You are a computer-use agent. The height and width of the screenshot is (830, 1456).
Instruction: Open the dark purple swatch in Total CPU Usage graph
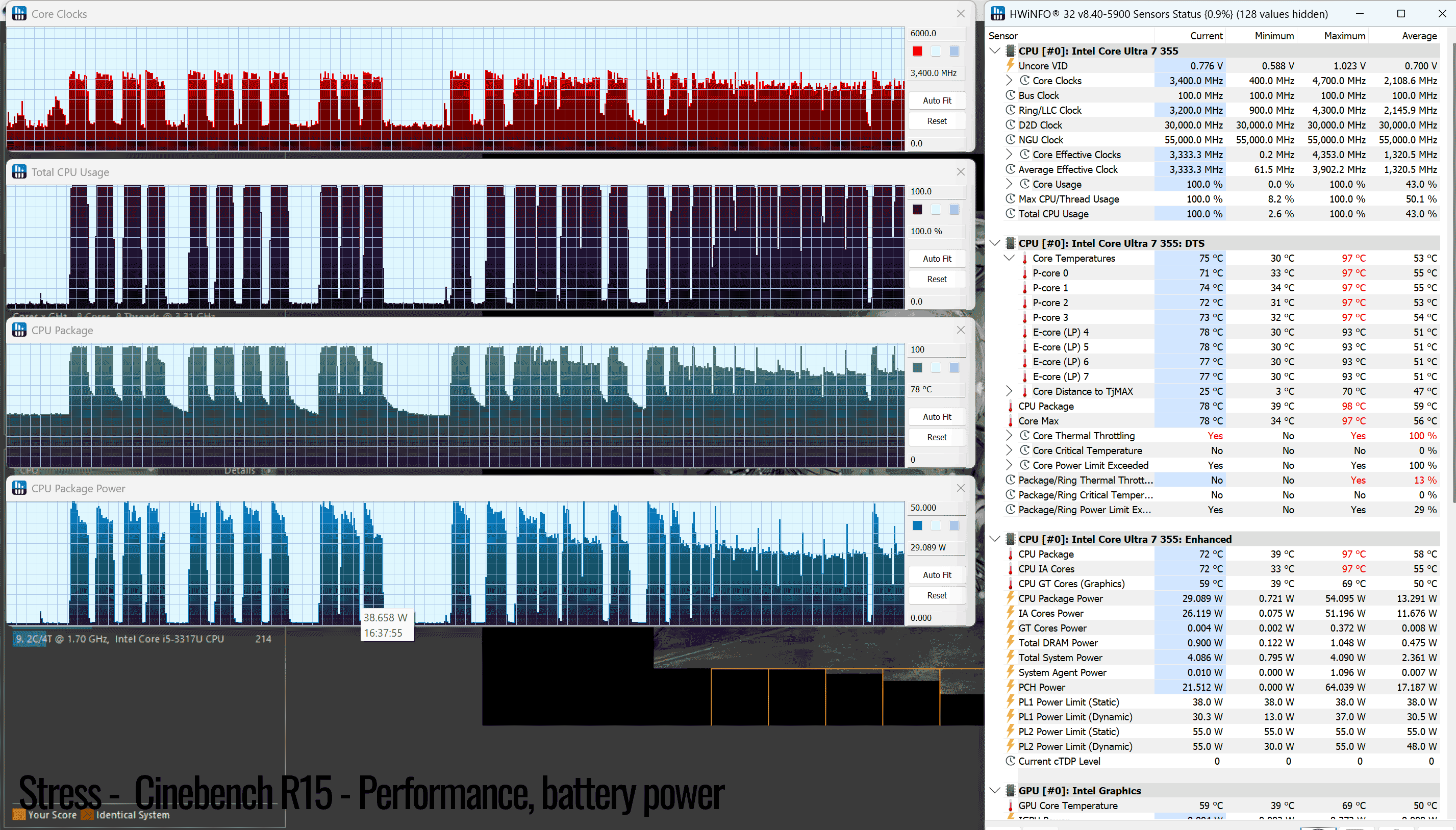click(917, 209)
